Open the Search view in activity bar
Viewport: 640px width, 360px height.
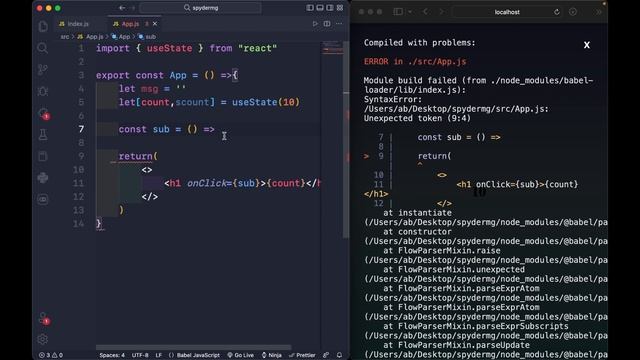coord(43,48)
